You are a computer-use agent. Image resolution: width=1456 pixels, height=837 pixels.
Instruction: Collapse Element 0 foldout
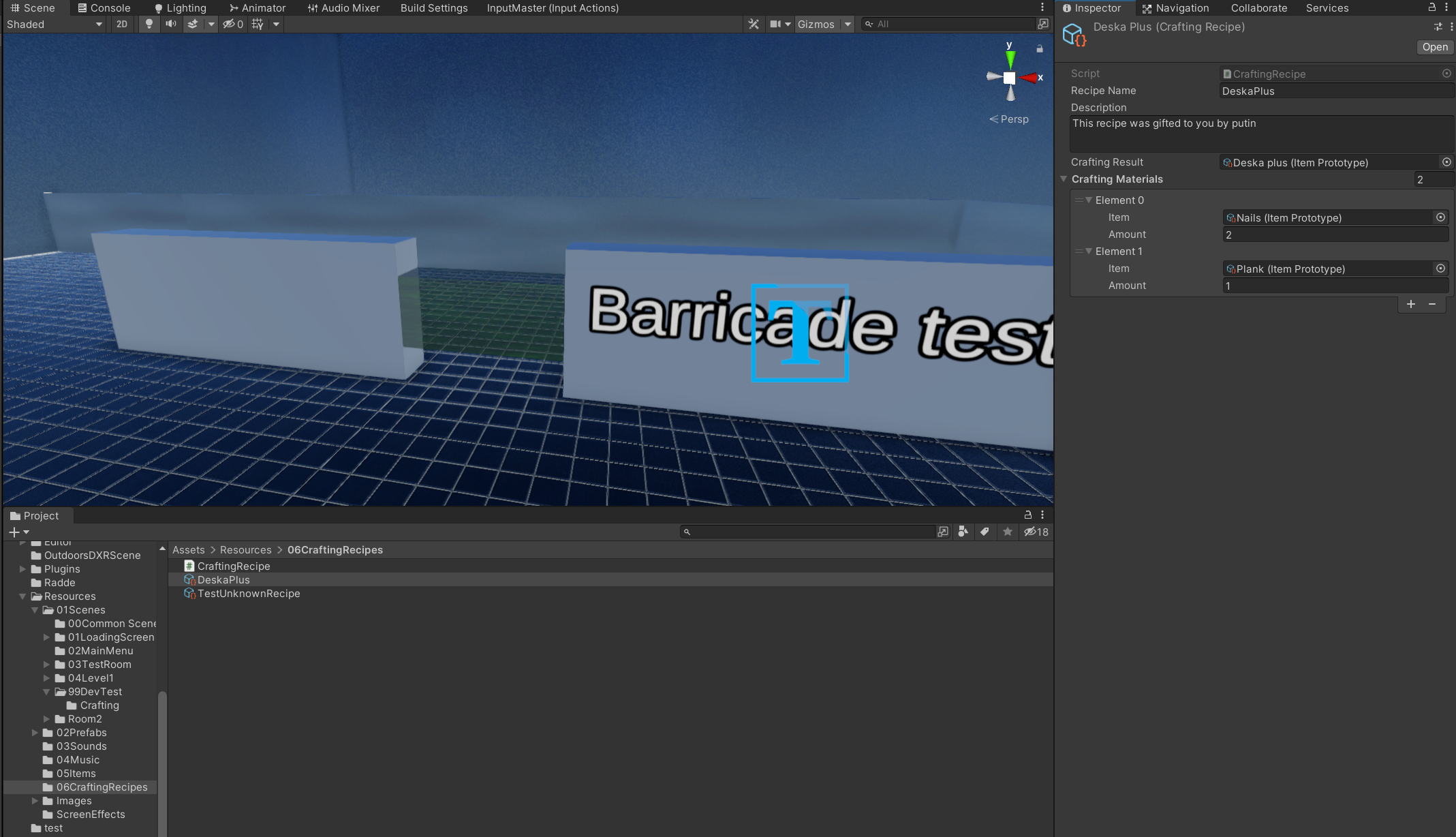pyautogui.click(x=1089, y=200)
